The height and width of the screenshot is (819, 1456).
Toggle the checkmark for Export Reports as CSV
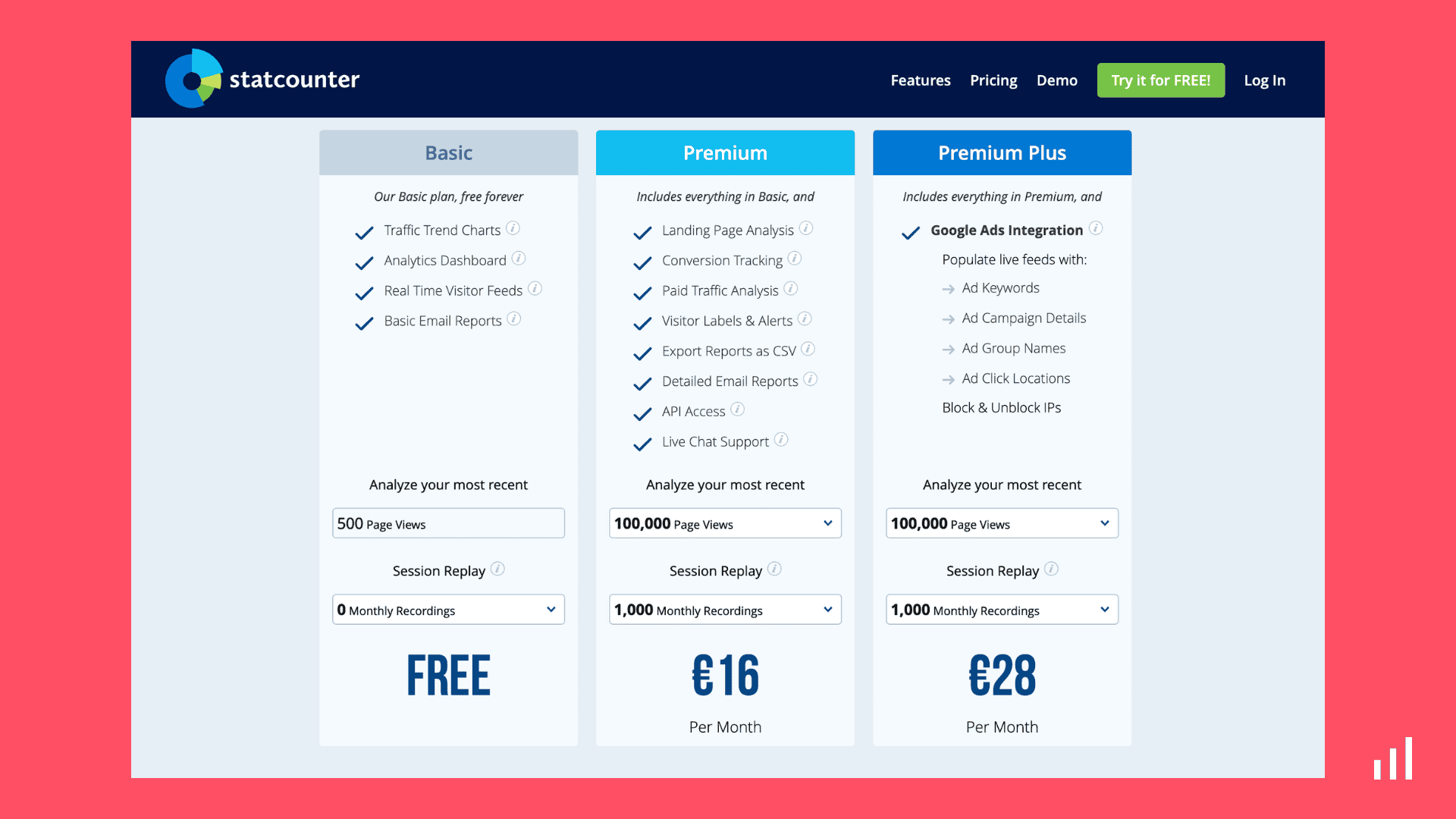pyautogui.click(x=640, y=352)
